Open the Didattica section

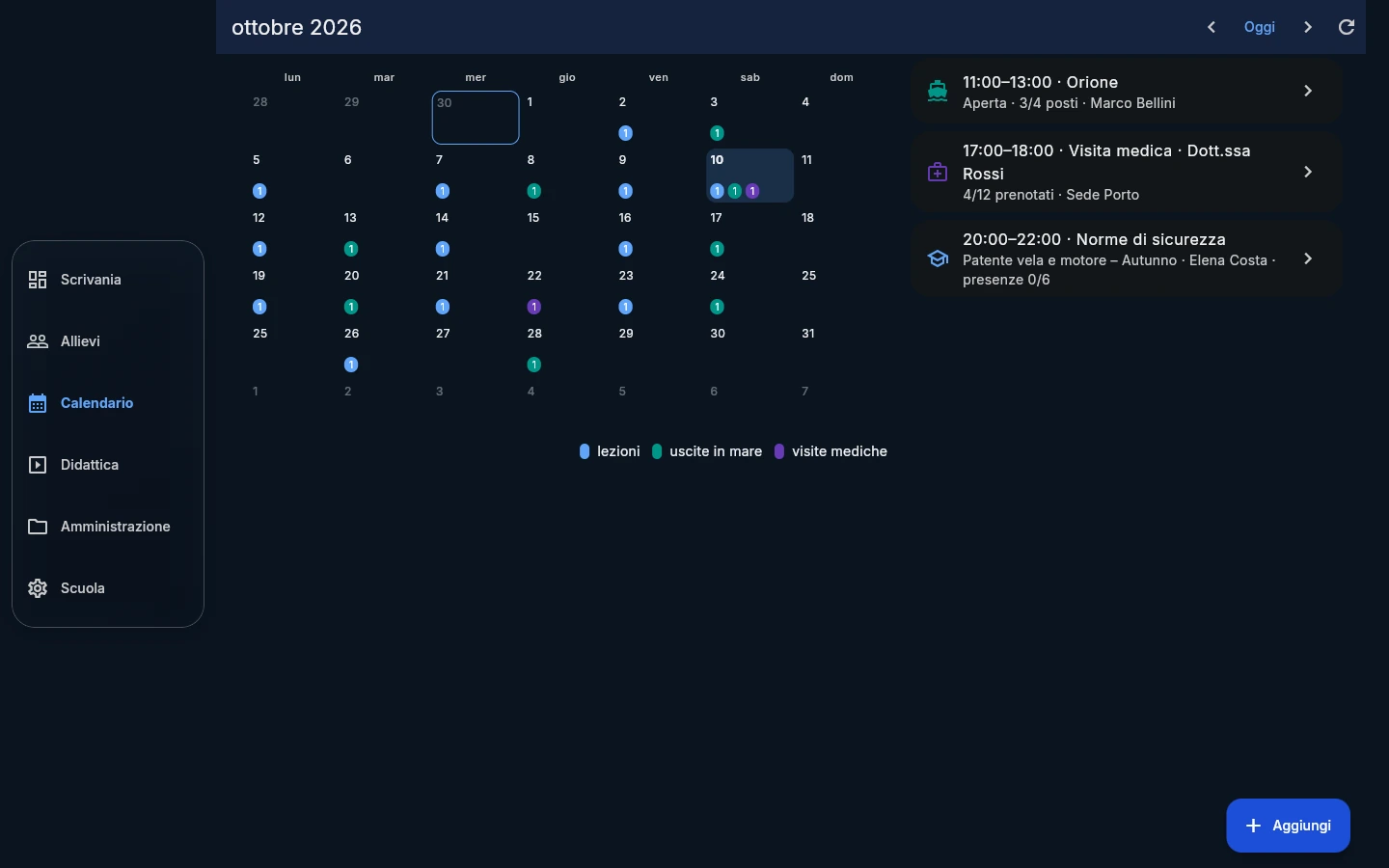pyautogui.click(x=108, y=465)
